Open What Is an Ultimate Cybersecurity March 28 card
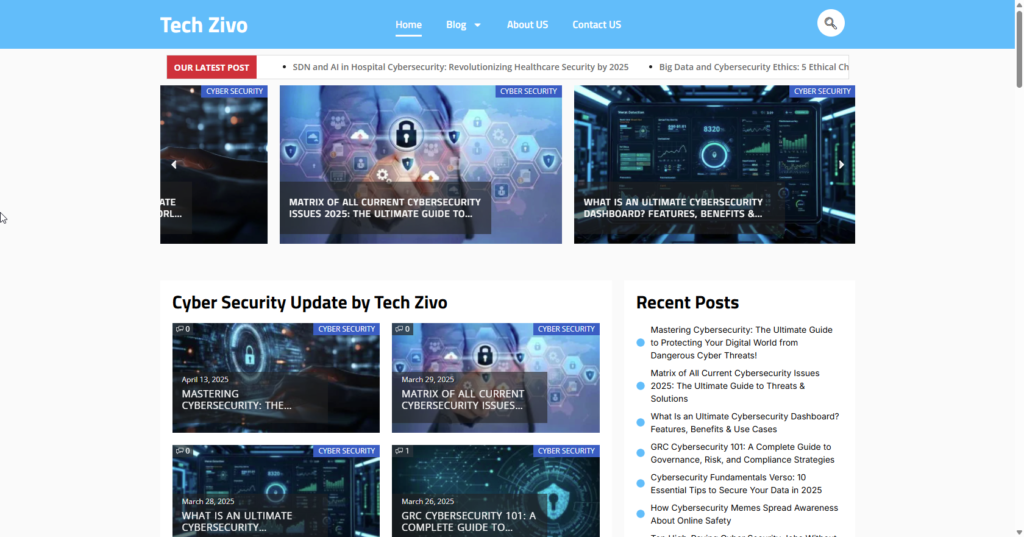The width and height of the screenshot is (1024, 537). 236,521
